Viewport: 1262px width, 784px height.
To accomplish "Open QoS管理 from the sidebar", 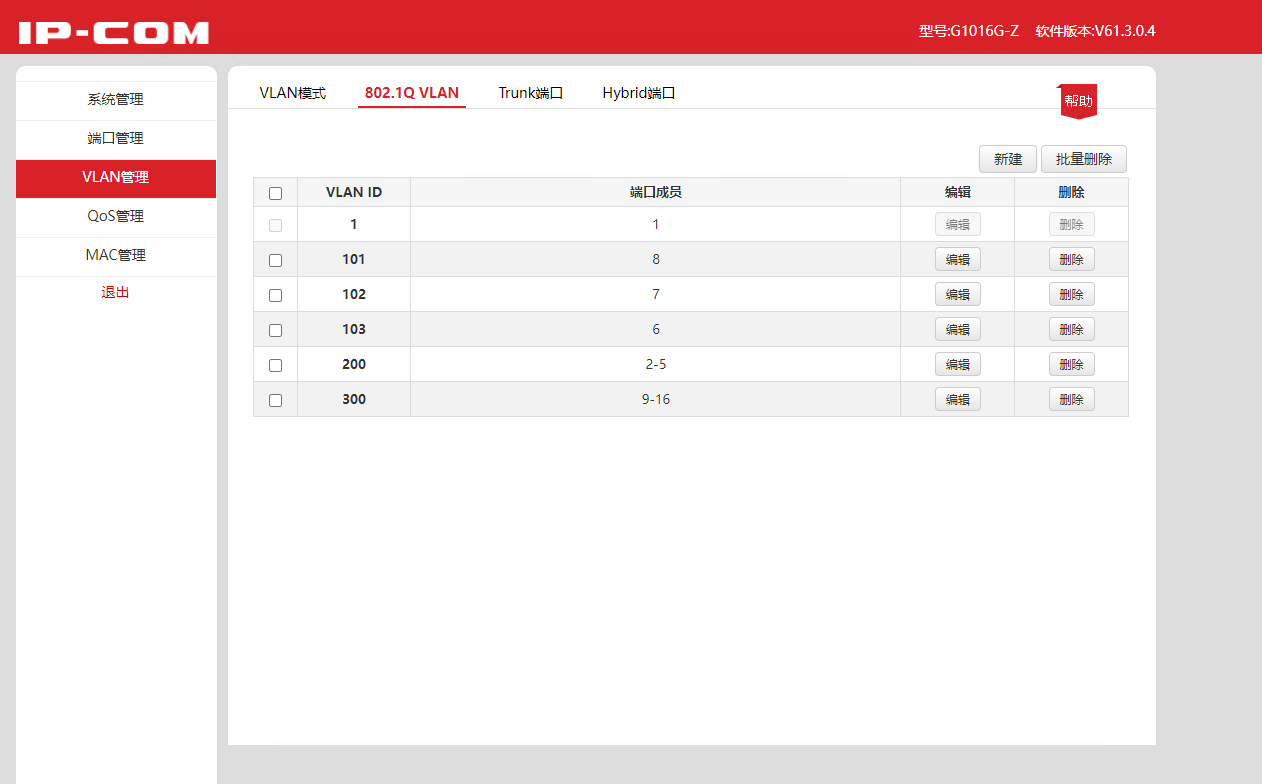I will click(116, 217).
